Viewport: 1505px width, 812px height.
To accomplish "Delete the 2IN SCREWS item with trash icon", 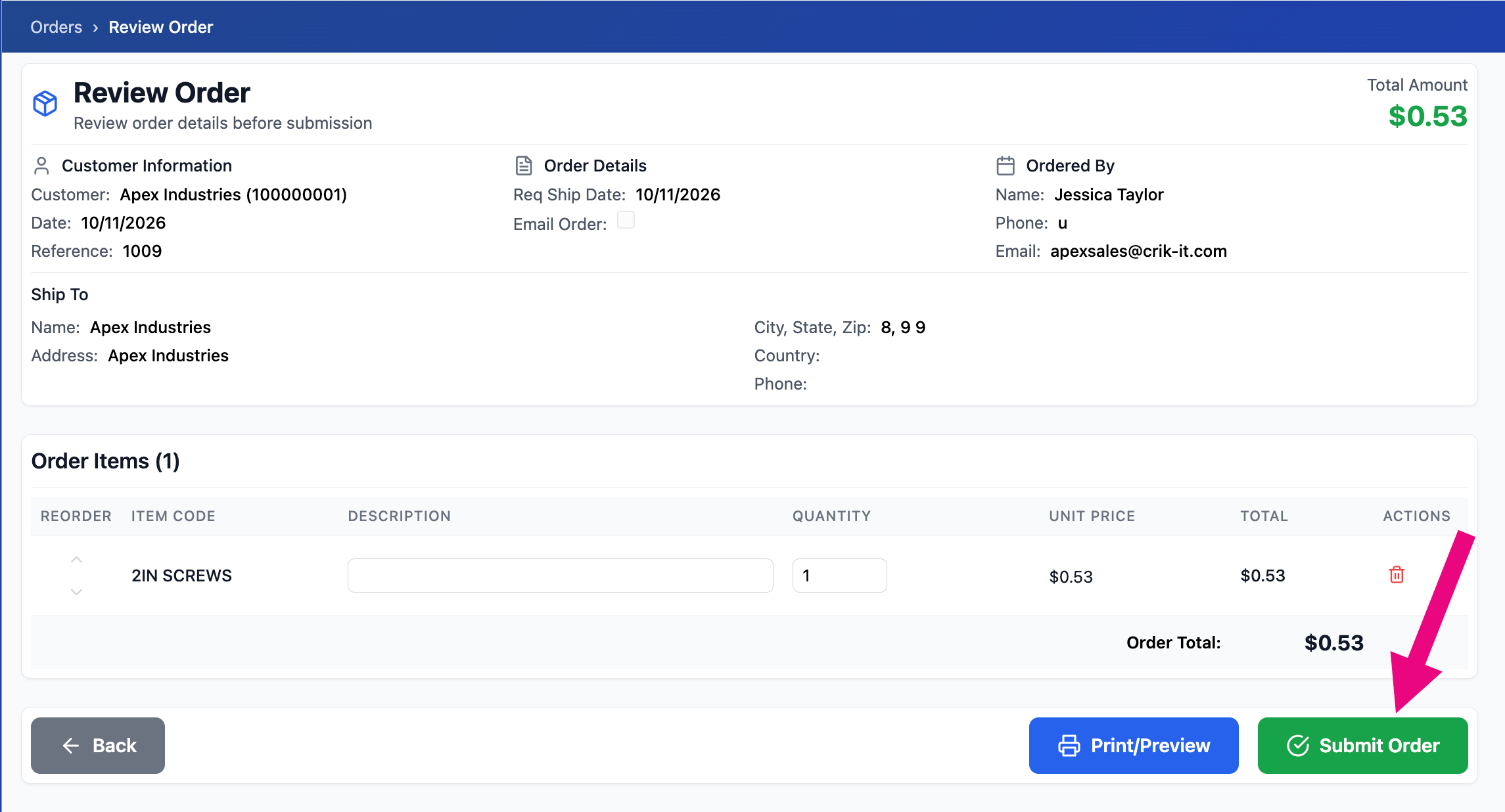I will (x=1397, y=575).
